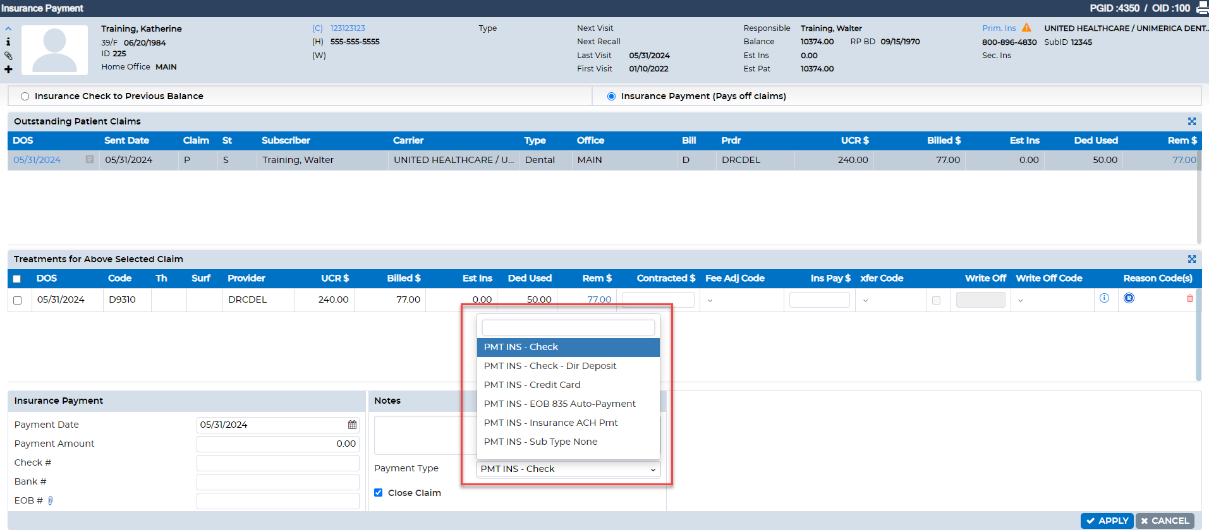Click the patient info icon
This screenshot has height=532, width=1209.
(x=8, y=43)
